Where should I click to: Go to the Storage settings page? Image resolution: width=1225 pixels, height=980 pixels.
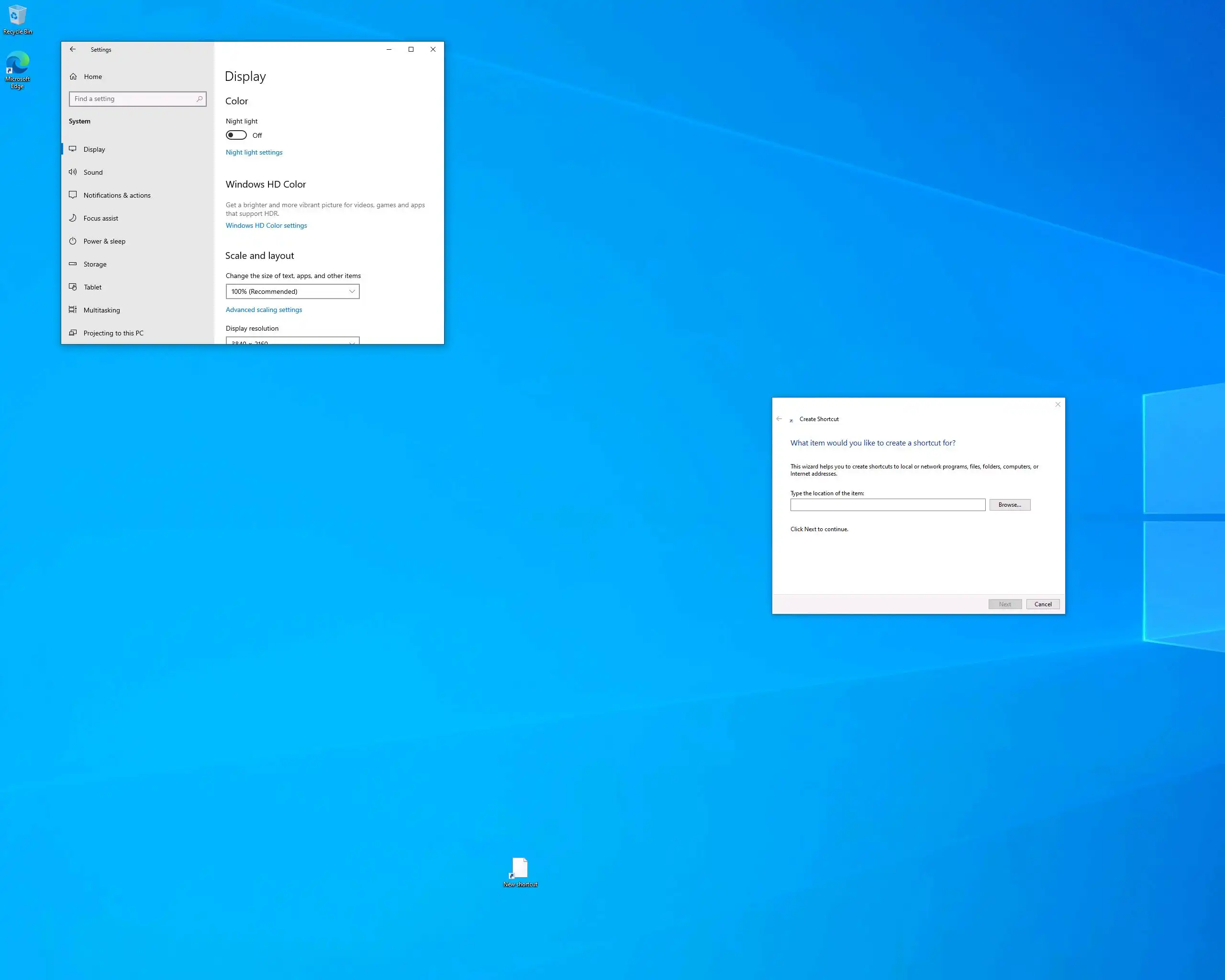click(95, 264)
